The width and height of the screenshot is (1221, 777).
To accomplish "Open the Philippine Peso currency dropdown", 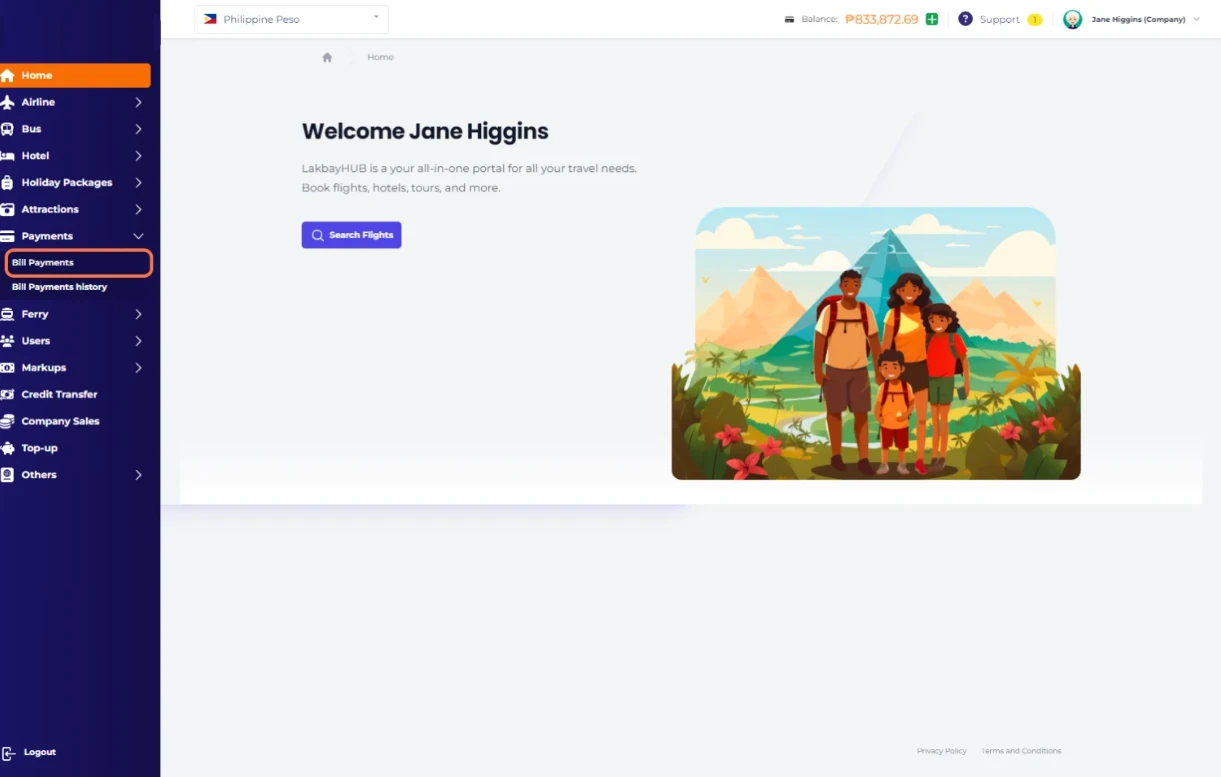I will tap(291, 19).
